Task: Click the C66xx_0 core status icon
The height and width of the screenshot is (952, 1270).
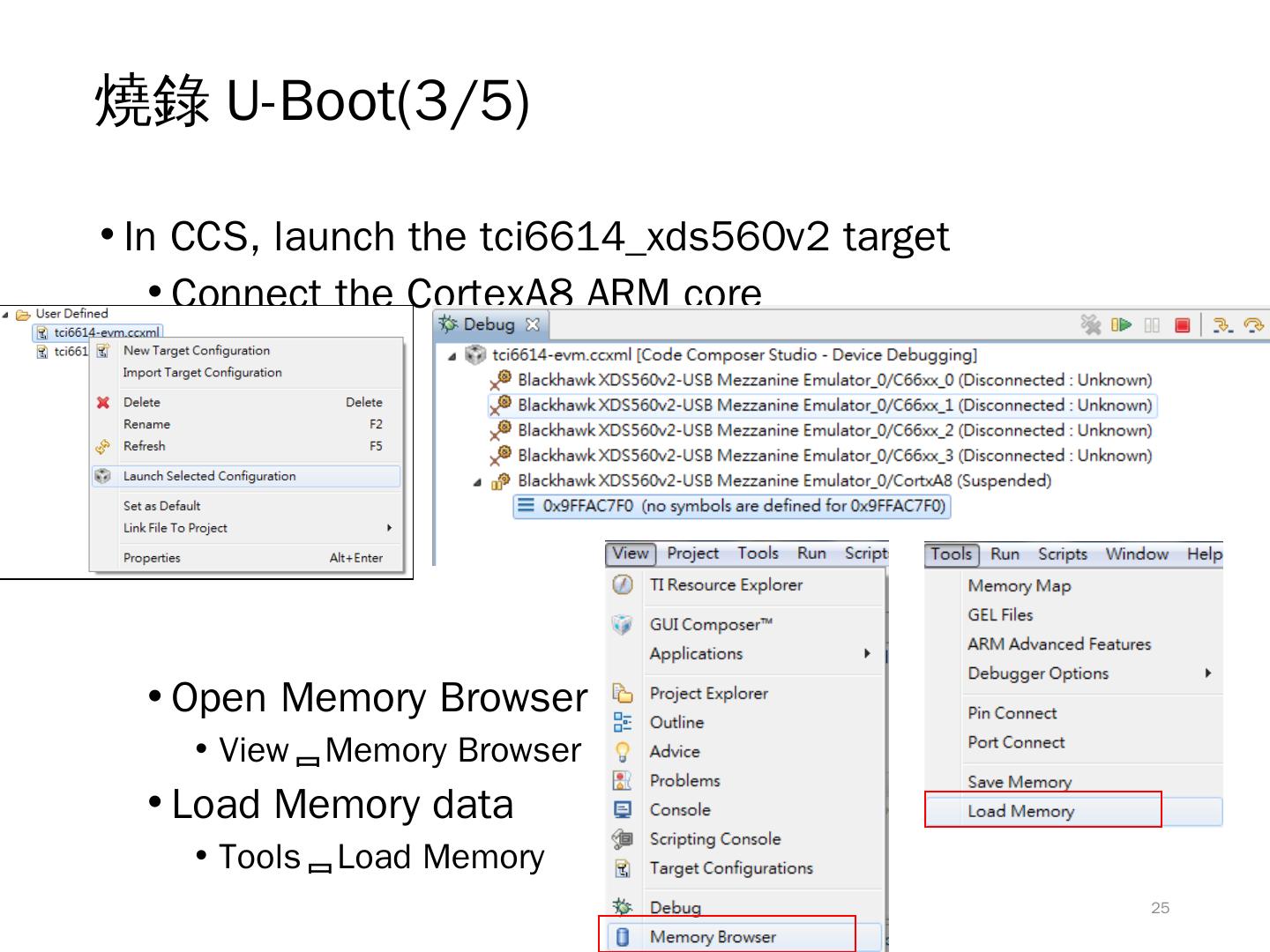Action: coord(500,381)
